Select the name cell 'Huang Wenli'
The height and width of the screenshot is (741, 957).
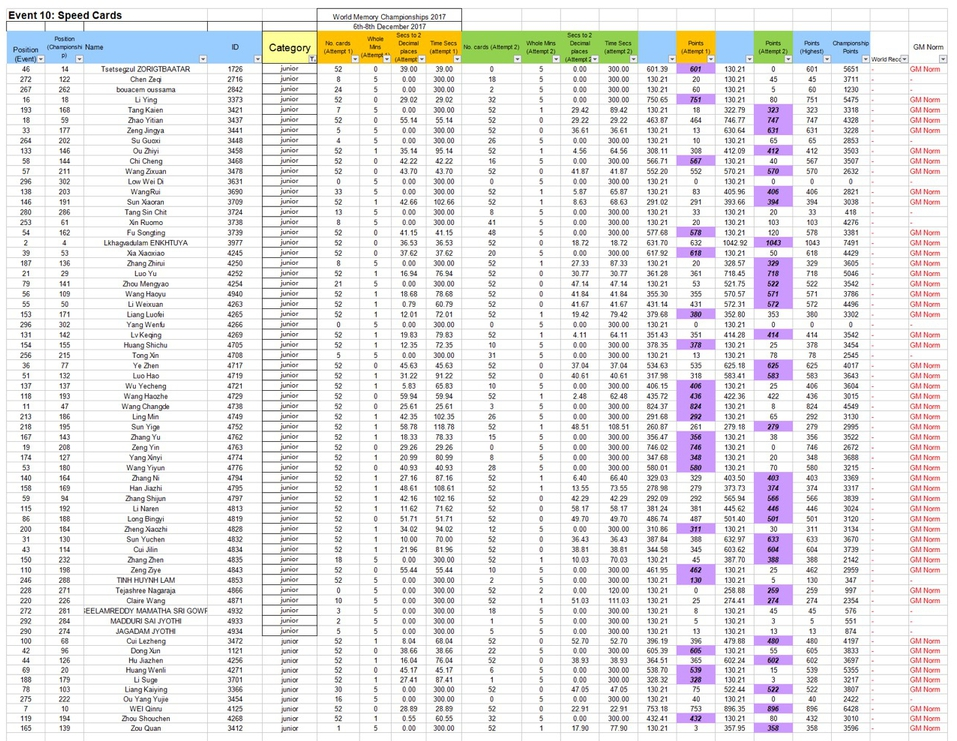click(145, 670)
